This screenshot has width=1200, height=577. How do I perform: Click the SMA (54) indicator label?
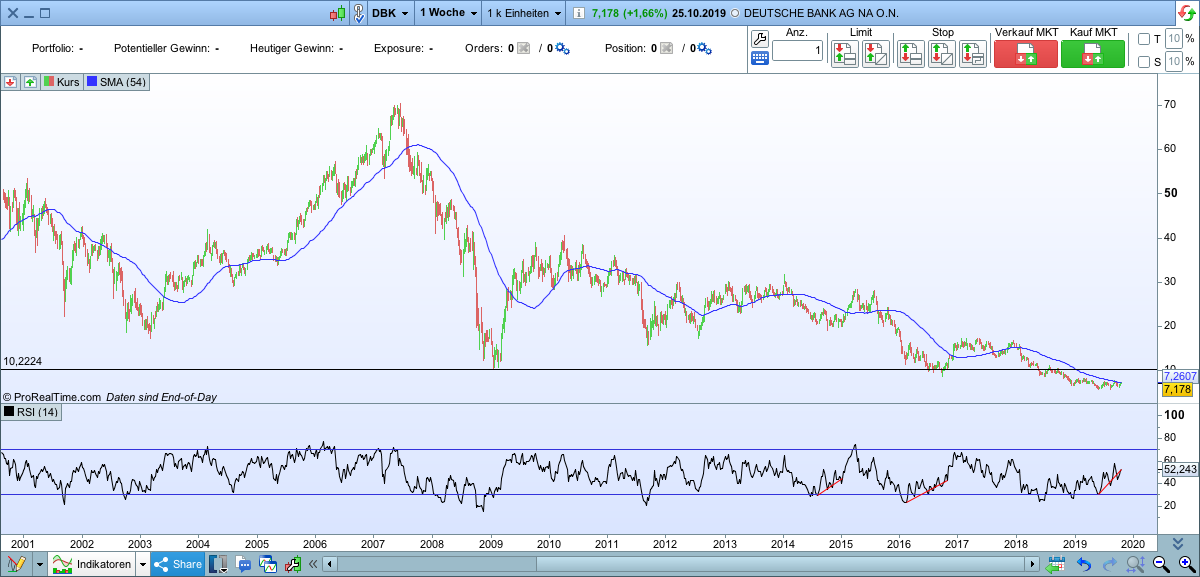click(x=117, y=82)
